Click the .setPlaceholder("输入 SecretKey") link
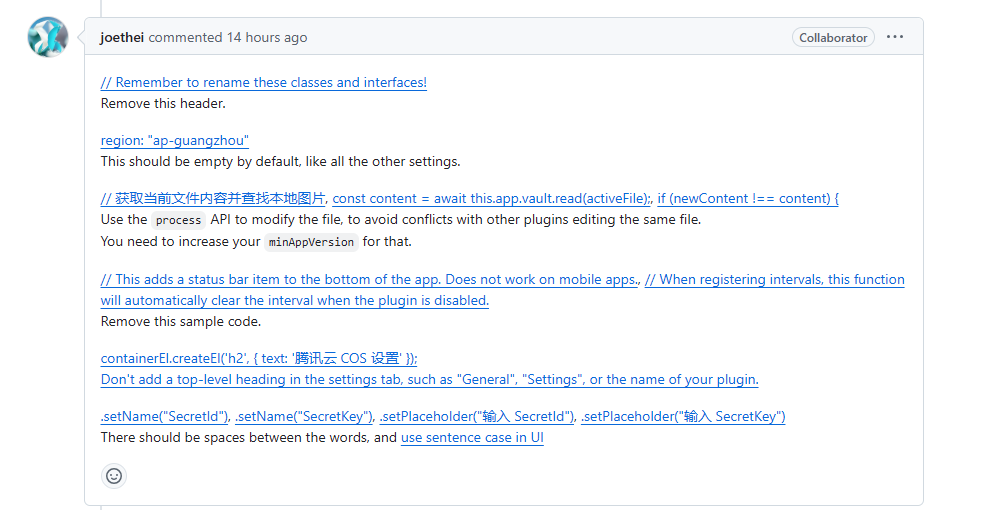Screen dimensions: 985x510 tap(683, 416)
